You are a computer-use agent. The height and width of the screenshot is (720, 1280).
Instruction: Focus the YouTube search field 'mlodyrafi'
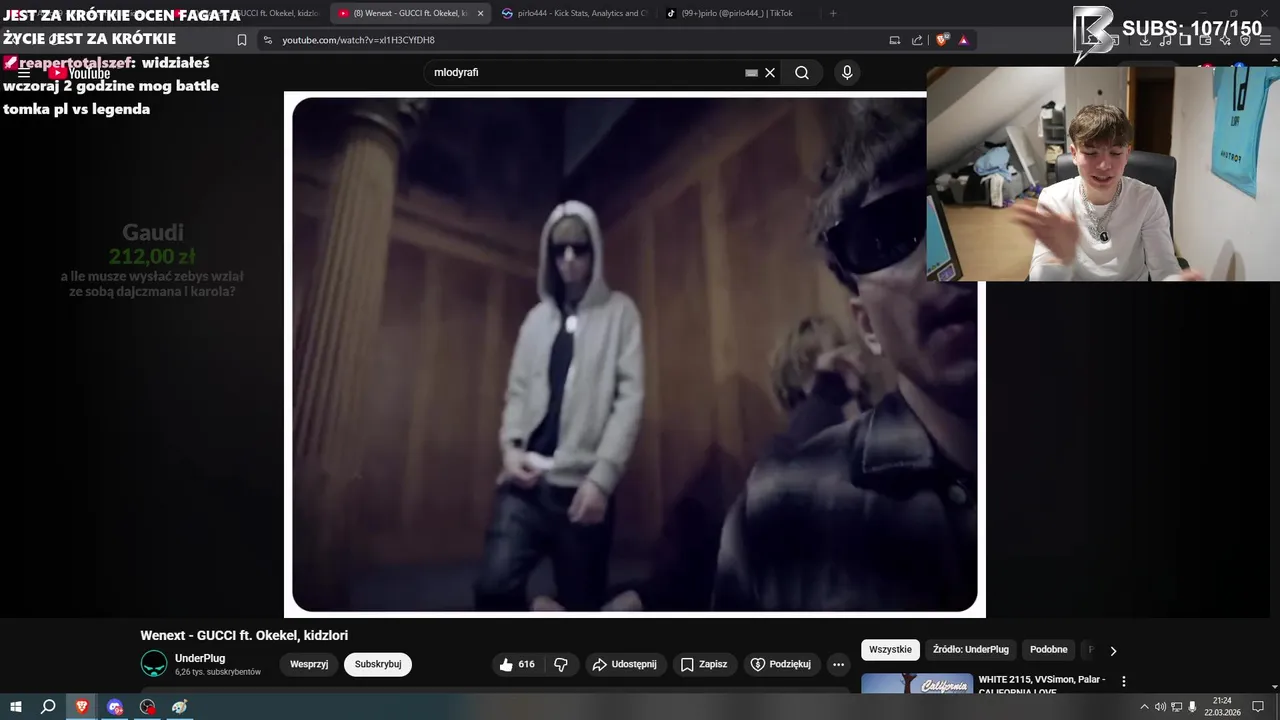[585, 73]
